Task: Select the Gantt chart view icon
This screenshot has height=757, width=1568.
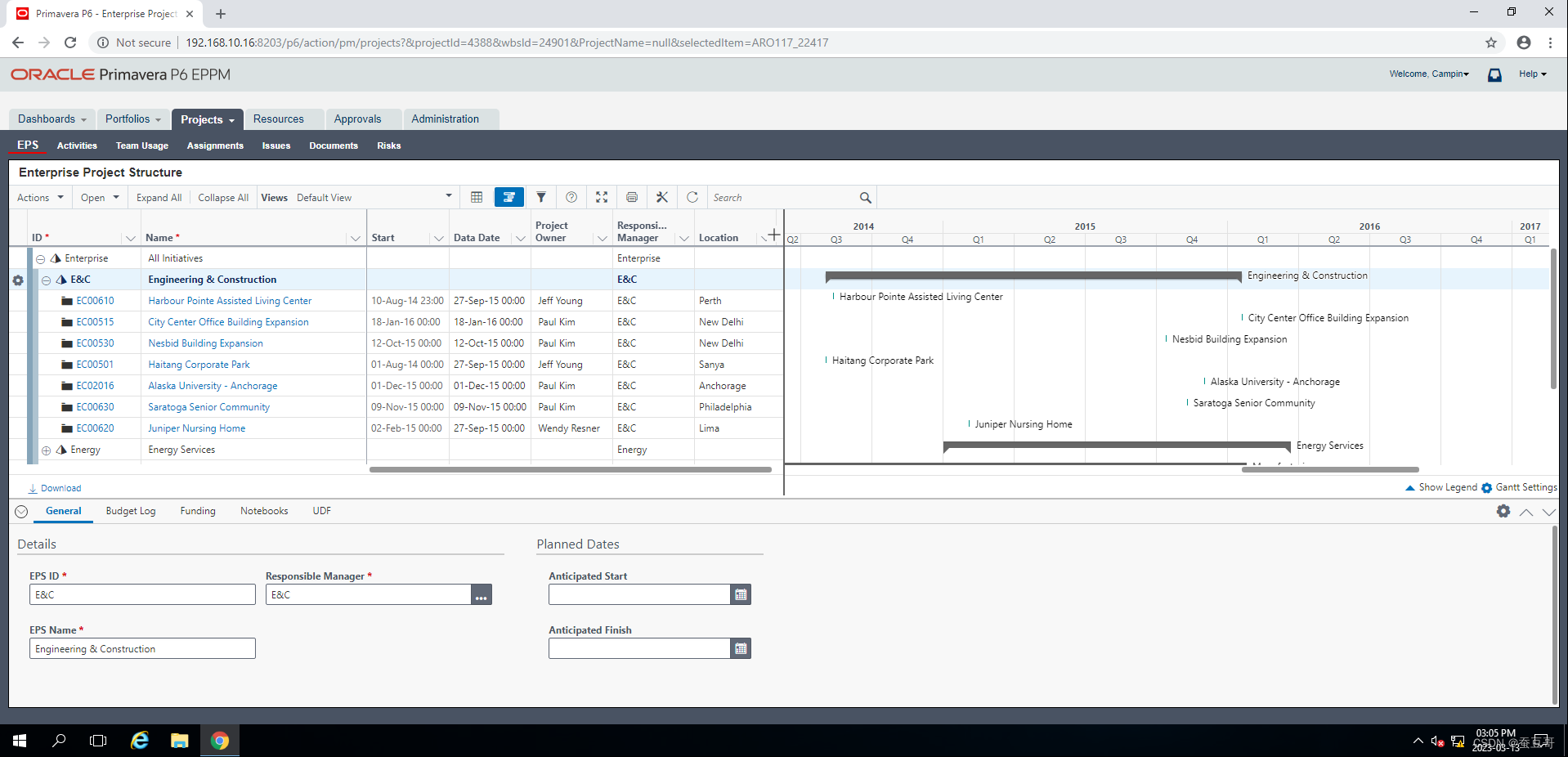Action: coord(509,197)
